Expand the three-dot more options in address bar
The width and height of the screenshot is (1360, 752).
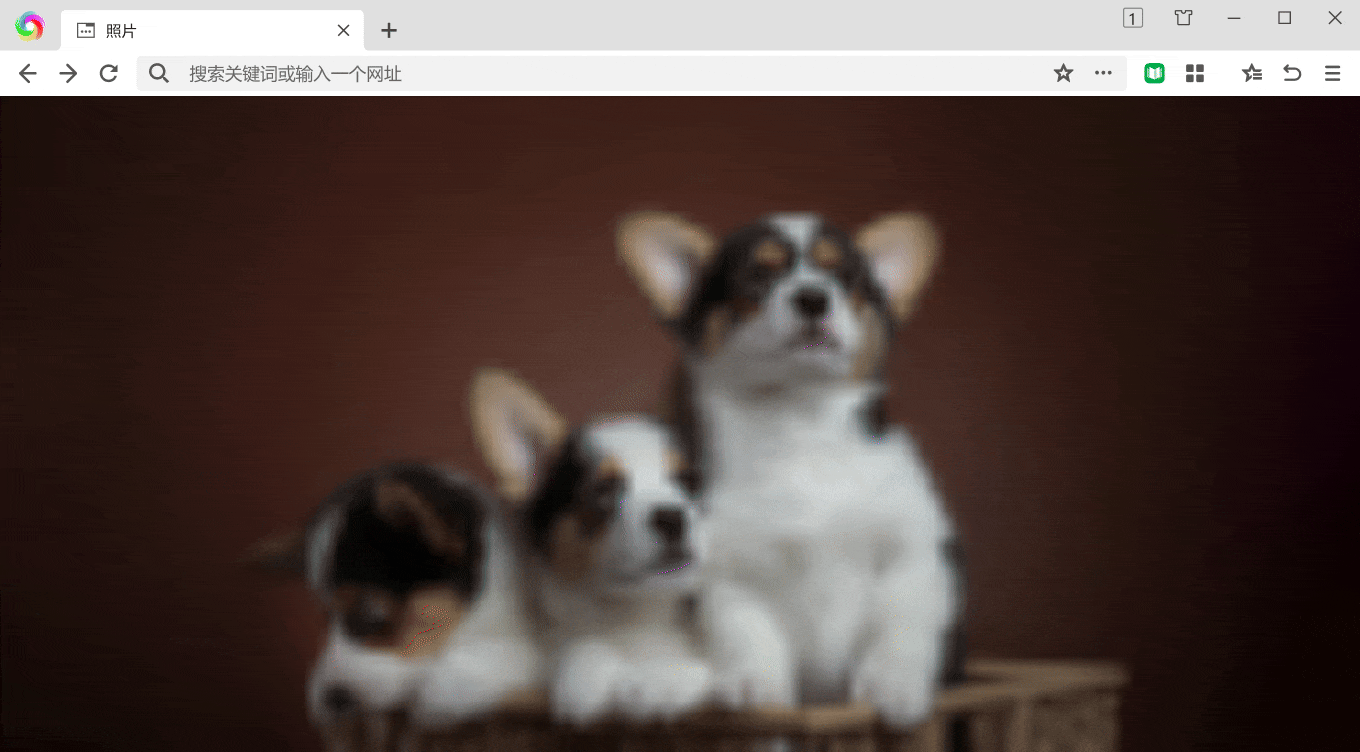pos(1103,73)
